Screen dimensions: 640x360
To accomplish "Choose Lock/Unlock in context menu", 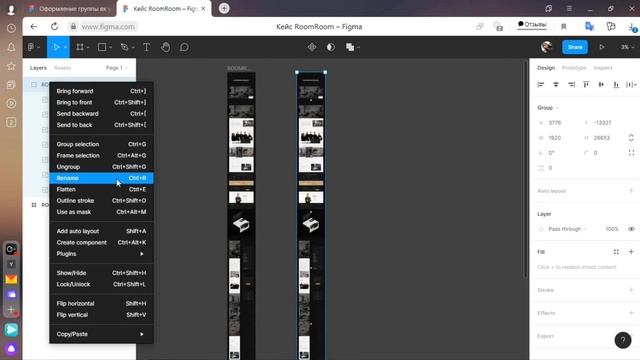I will pos(101,284).
